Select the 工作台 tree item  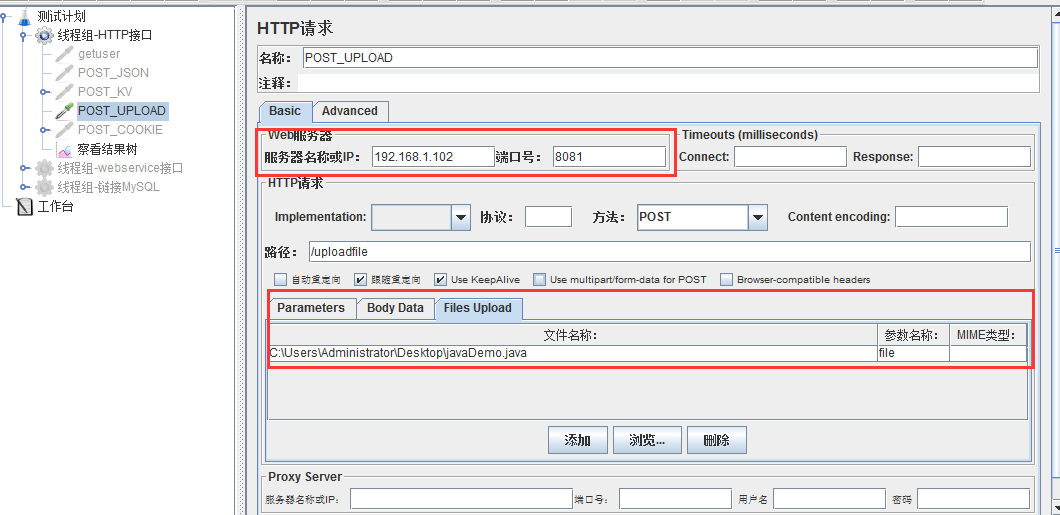coord(55,206)
